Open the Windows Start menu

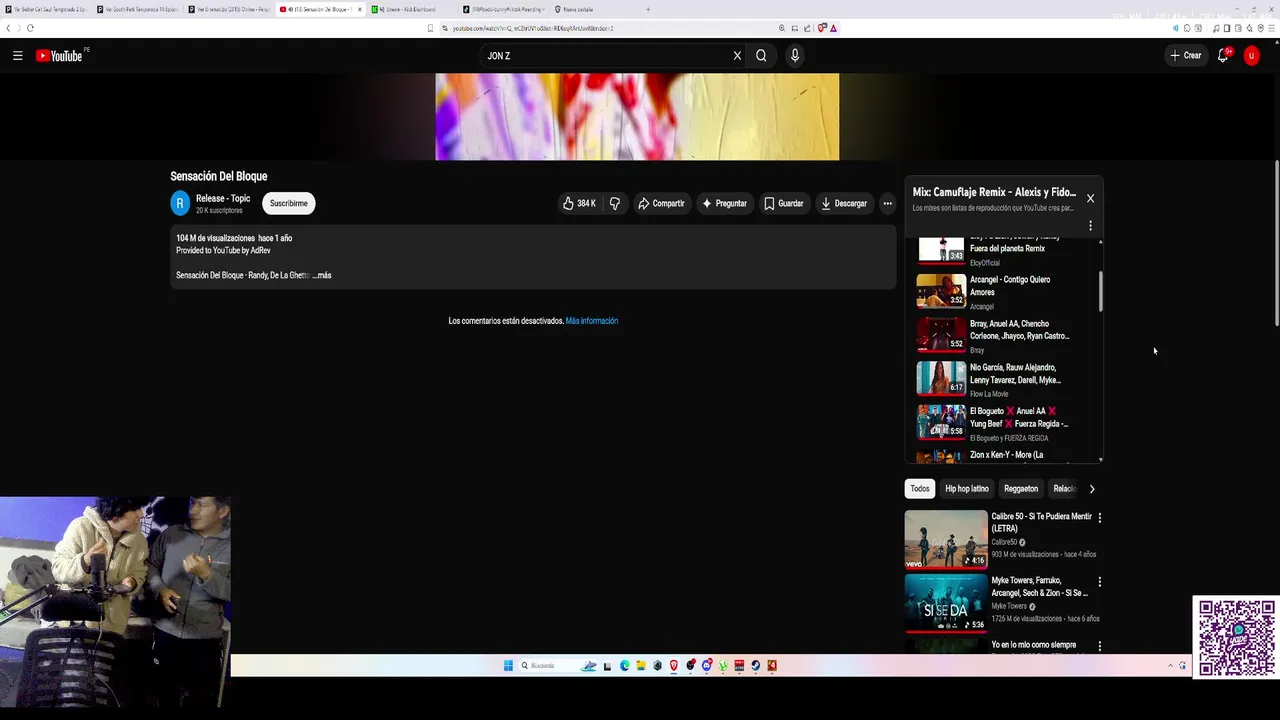pos(508,665)
